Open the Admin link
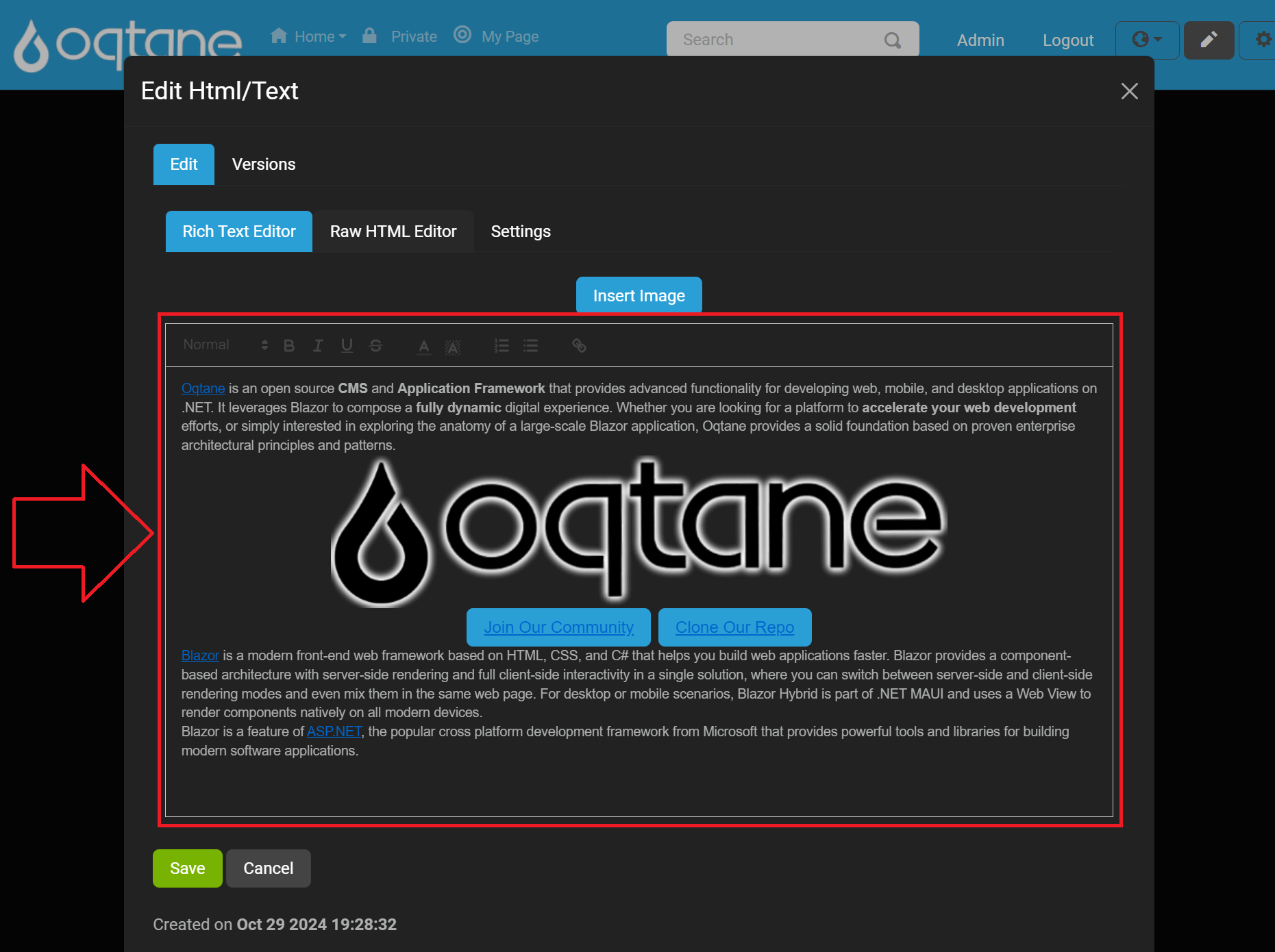 980,40
